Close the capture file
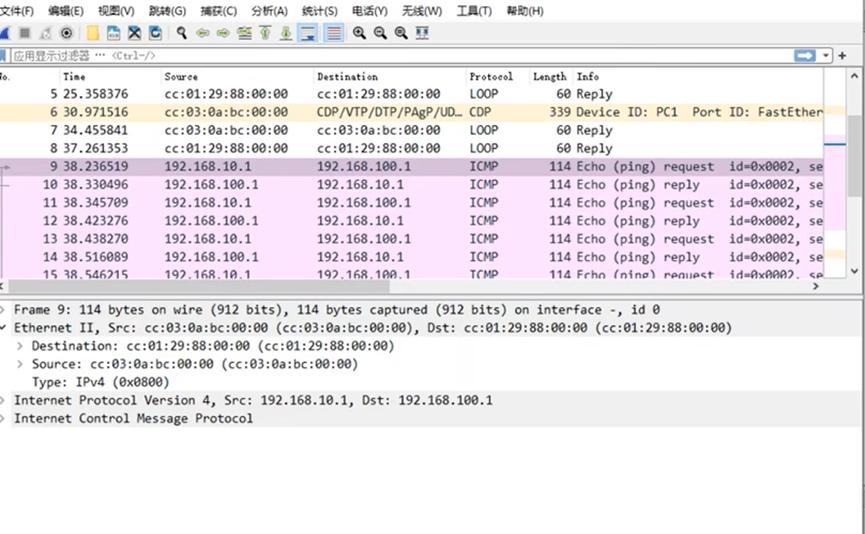This screenshot has height=534, width=865. coord(135,33)
